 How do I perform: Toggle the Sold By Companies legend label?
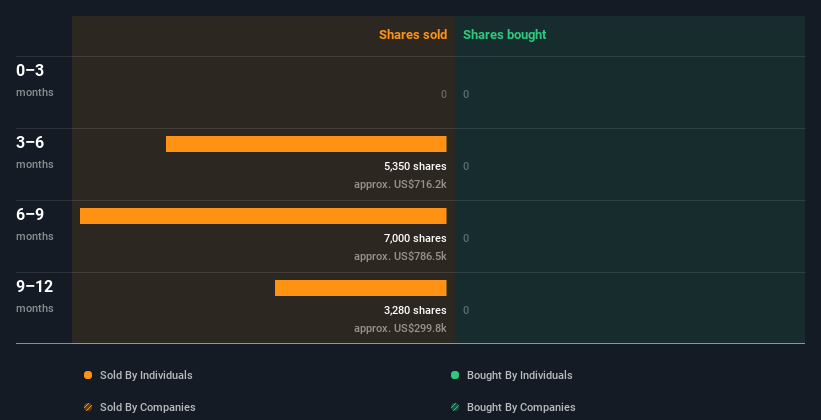pos(148,407)
